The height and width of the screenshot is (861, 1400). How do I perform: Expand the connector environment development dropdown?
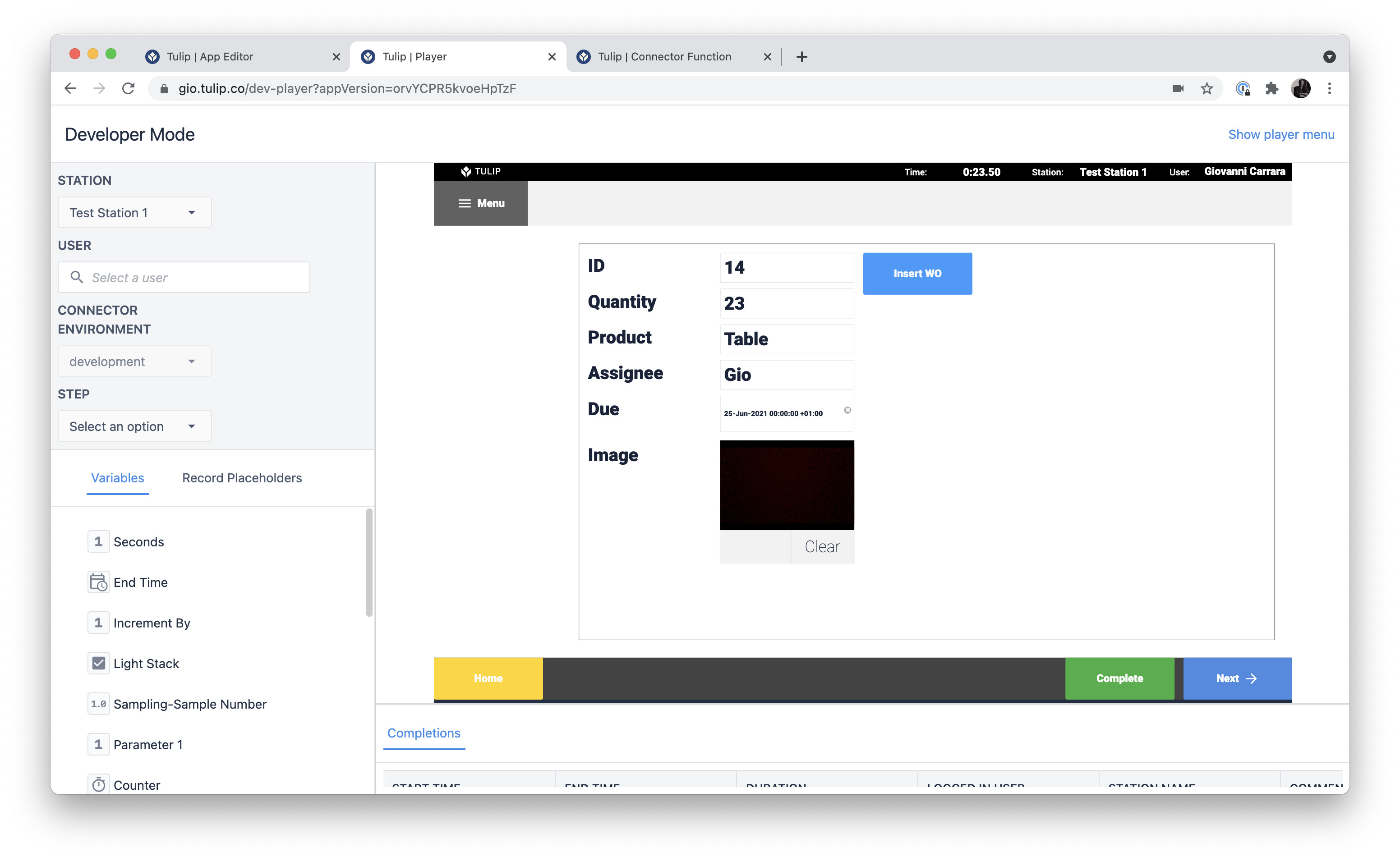tap(134, 361)
